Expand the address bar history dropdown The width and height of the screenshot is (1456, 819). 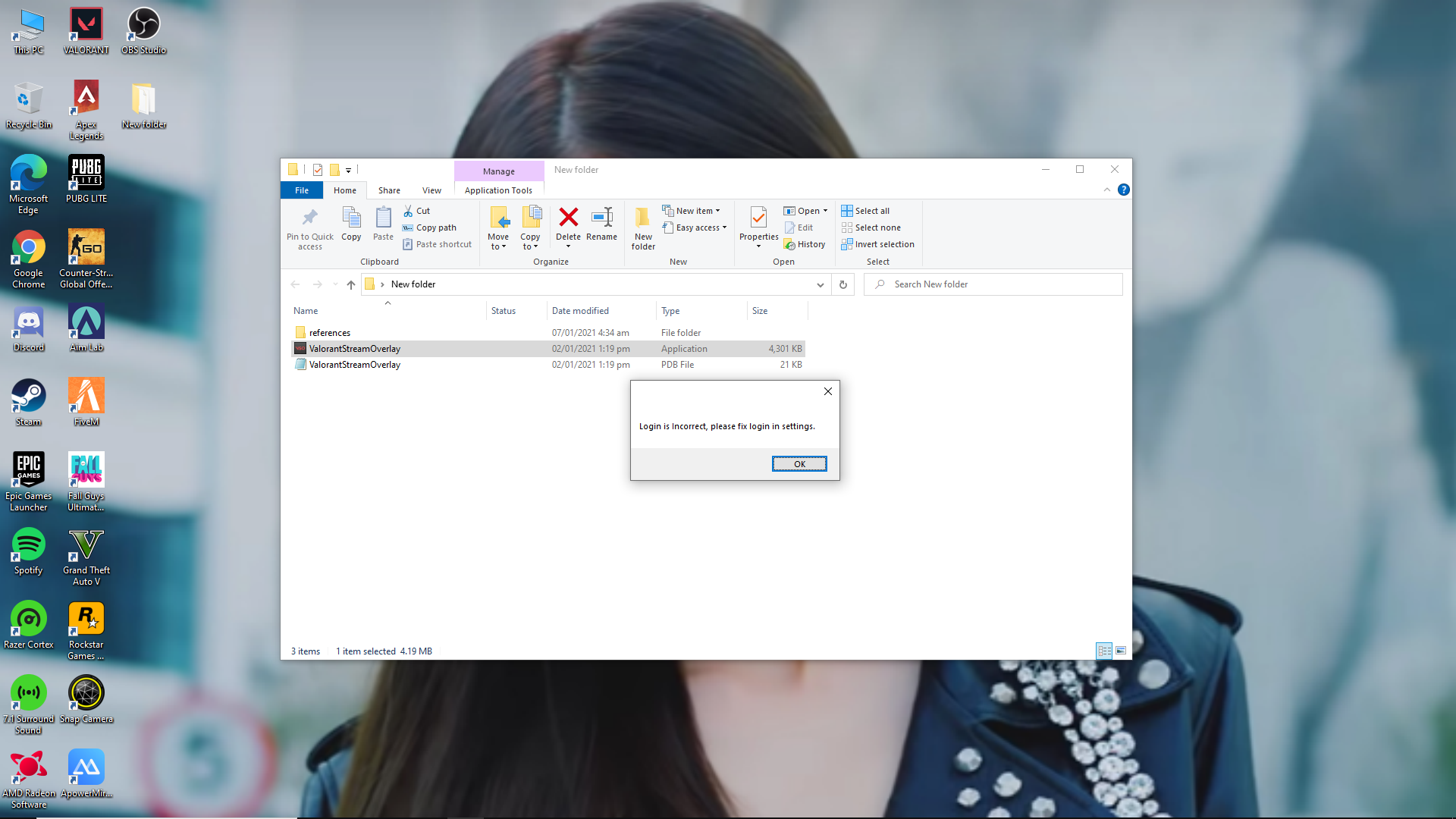point(820,284)
